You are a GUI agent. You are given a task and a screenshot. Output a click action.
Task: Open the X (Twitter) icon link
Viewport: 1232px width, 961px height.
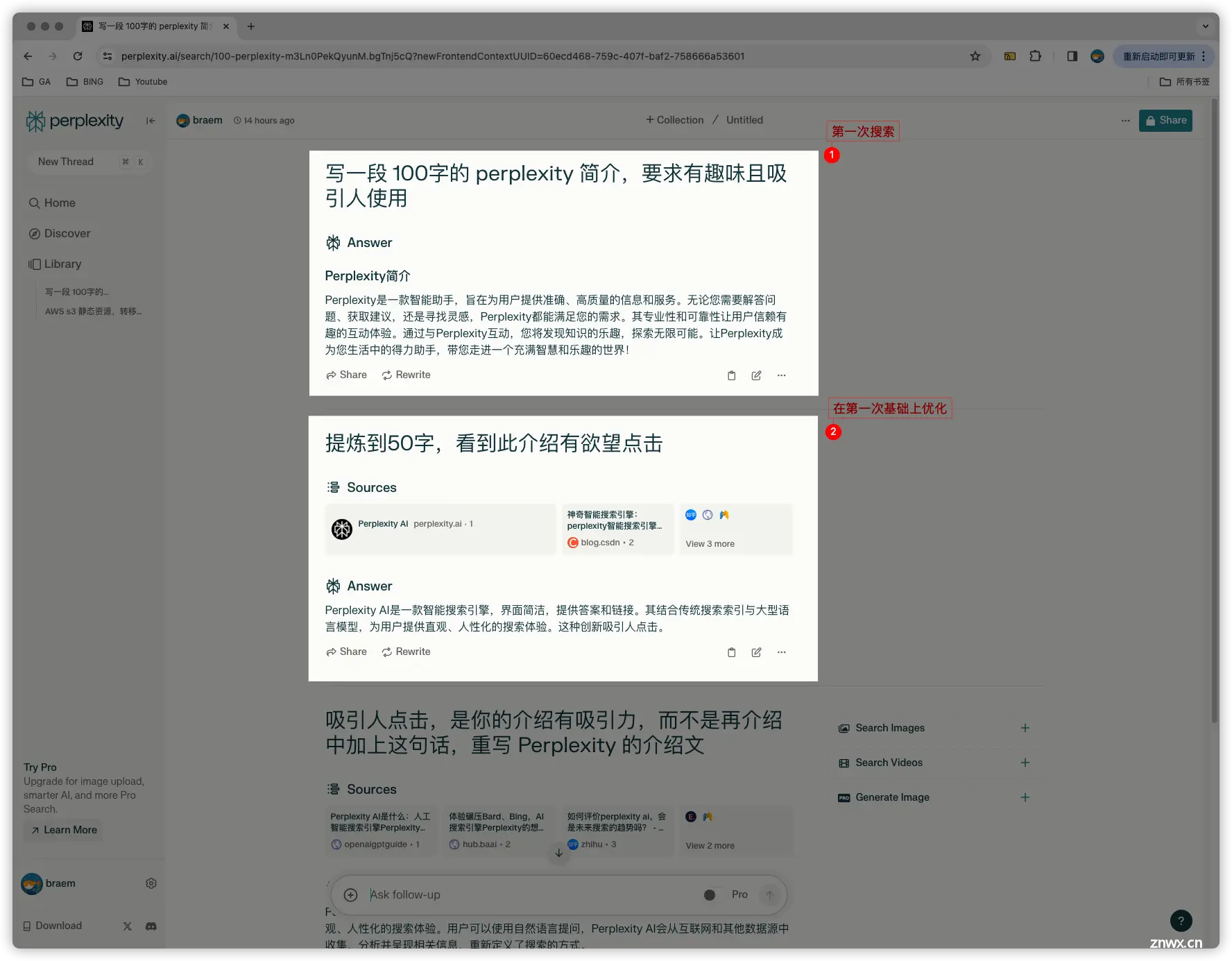point(128,926)
